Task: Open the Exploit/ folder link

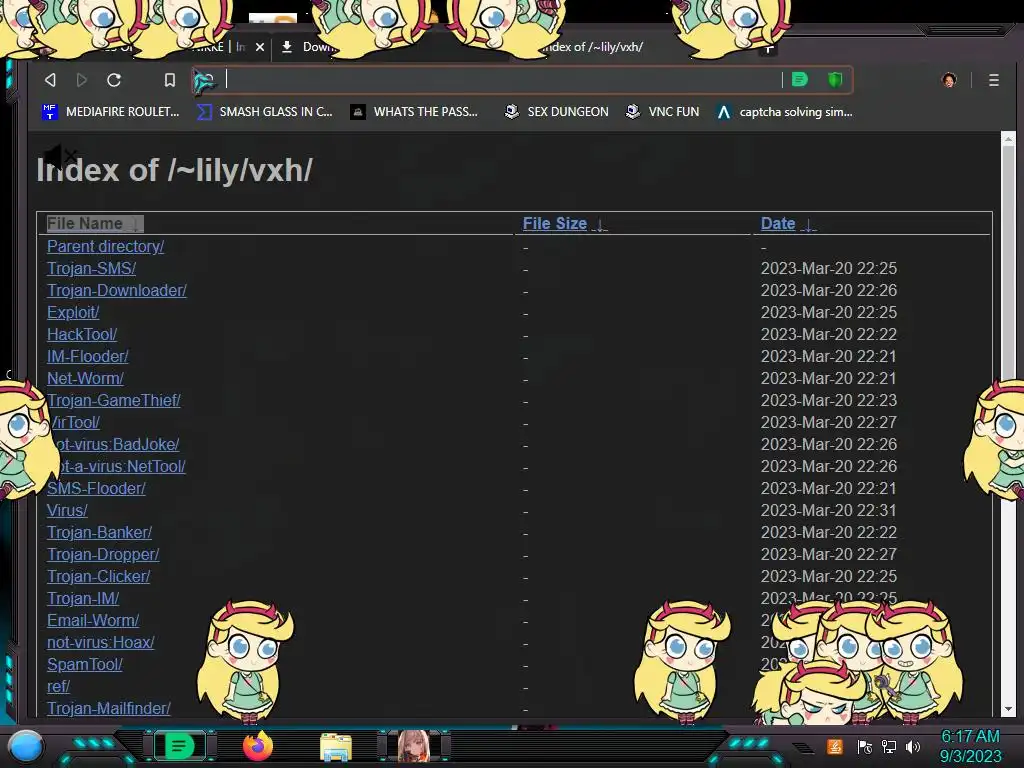Action: (73, 312)
